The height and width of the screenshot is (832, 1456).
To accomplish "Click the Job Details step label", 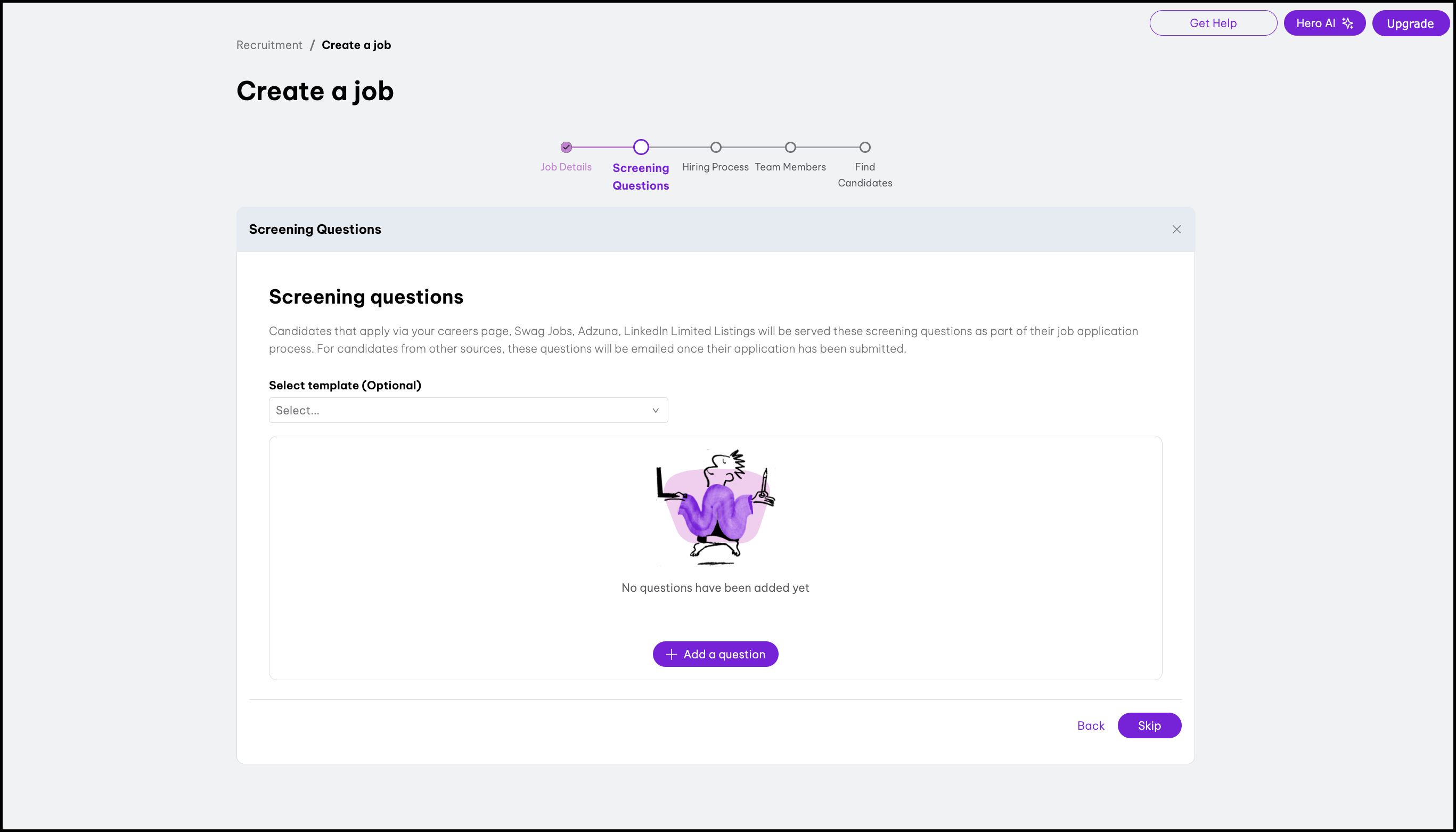I will [566, 167].
